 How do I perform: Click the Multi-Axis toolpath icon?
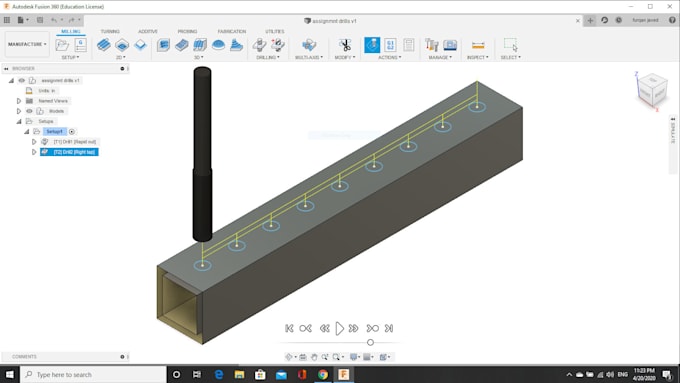coord(309,45)
